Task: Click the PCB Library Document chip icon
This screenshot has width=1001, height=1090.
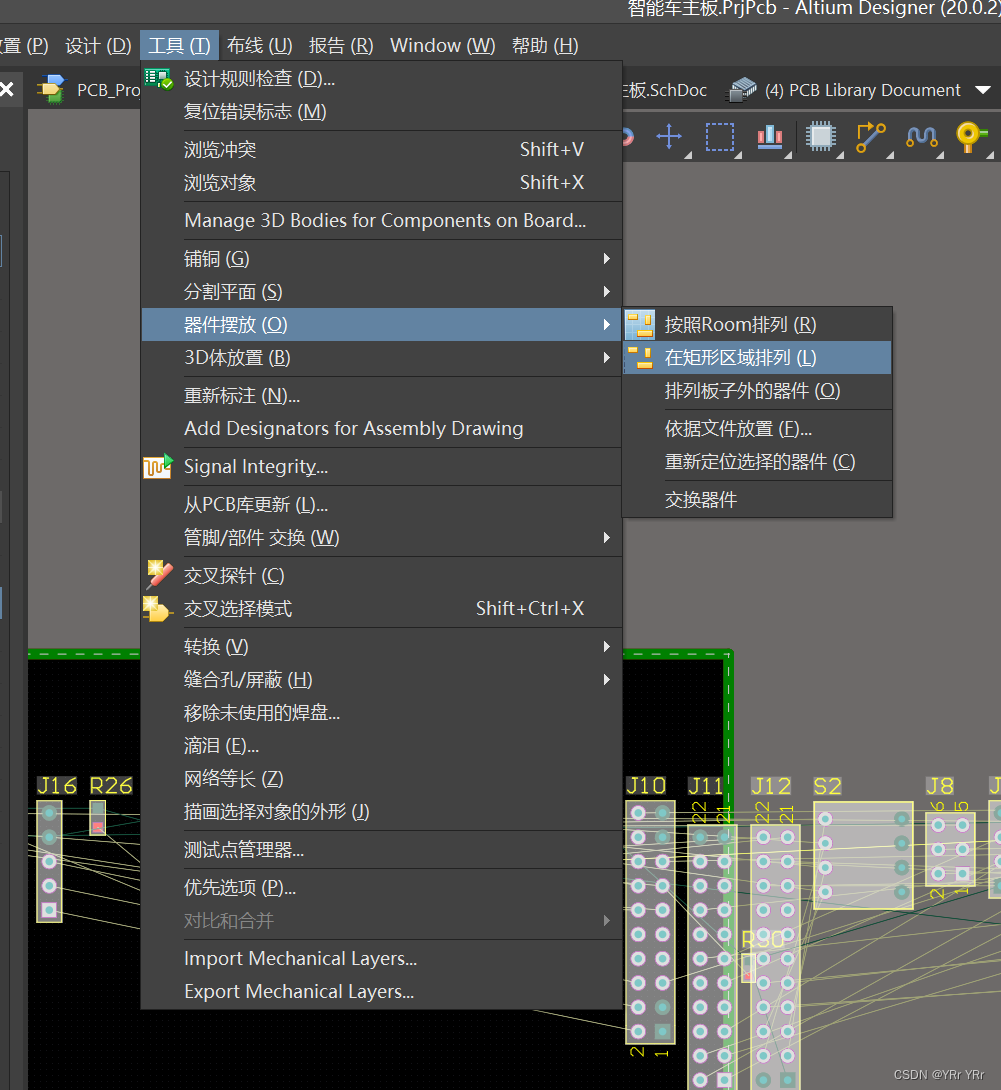Action: coord(742,90)
